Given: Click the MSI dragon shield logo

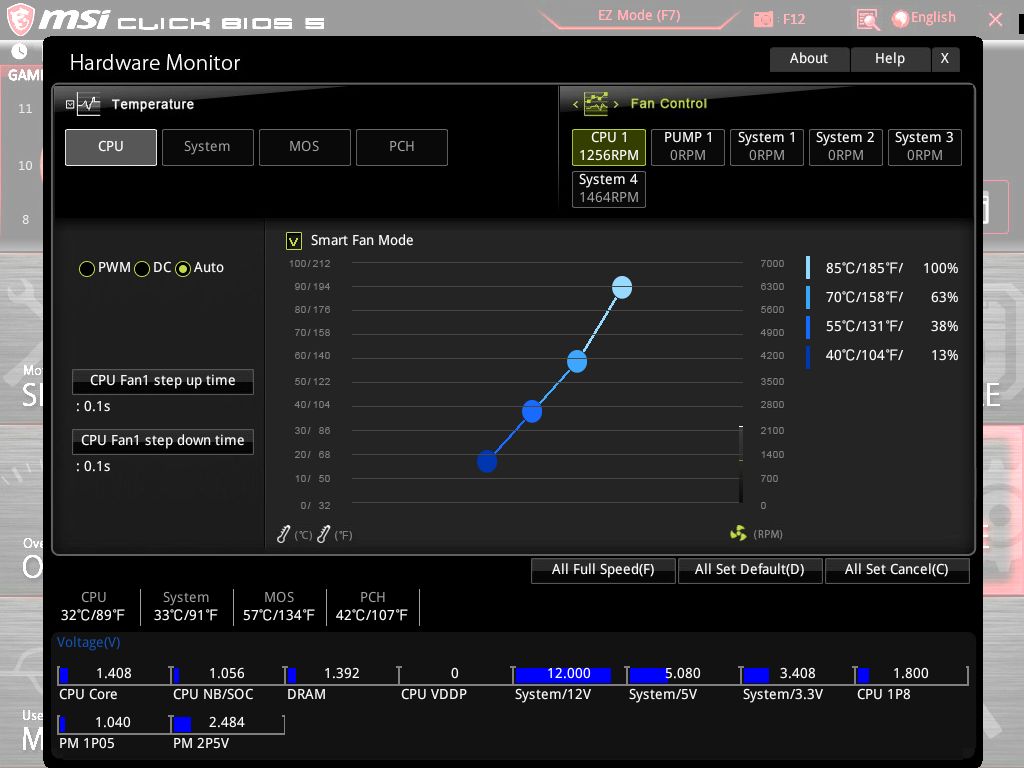Looking at the screenshot, I should (23, 19).
